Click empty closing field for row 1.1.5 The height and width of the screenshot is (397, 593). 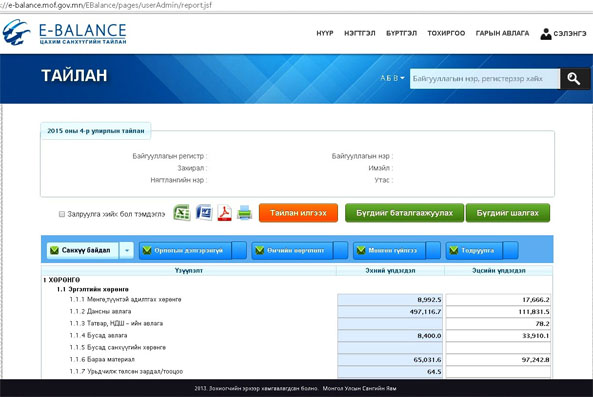pyautogui.click(x=498, y=348)
